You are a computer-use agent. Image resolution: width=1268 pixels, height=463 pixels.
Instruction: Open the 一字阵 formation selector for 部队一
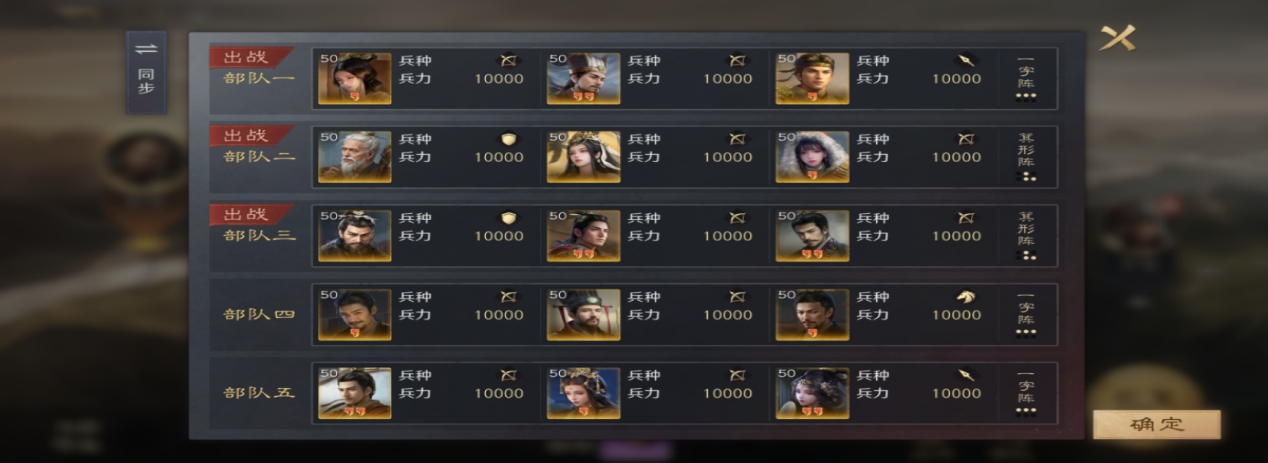pos(1026,78)
